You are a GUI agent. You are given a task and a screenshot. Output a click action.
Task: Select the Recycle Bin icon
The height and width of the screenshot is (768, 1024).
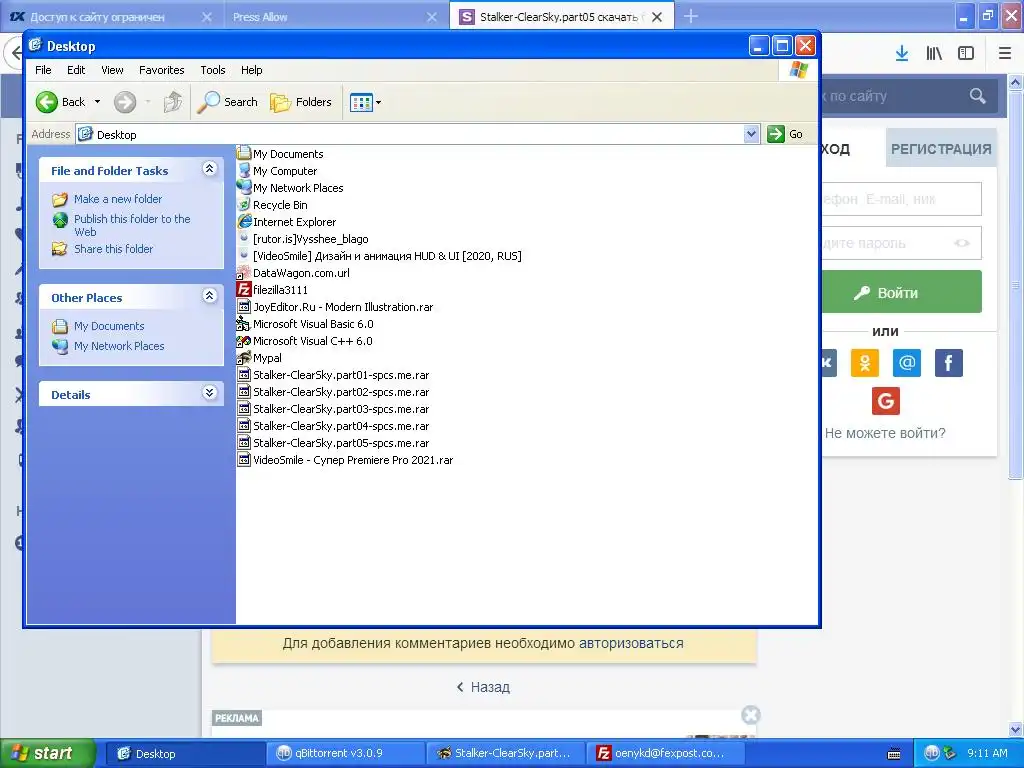click(244, 204)
